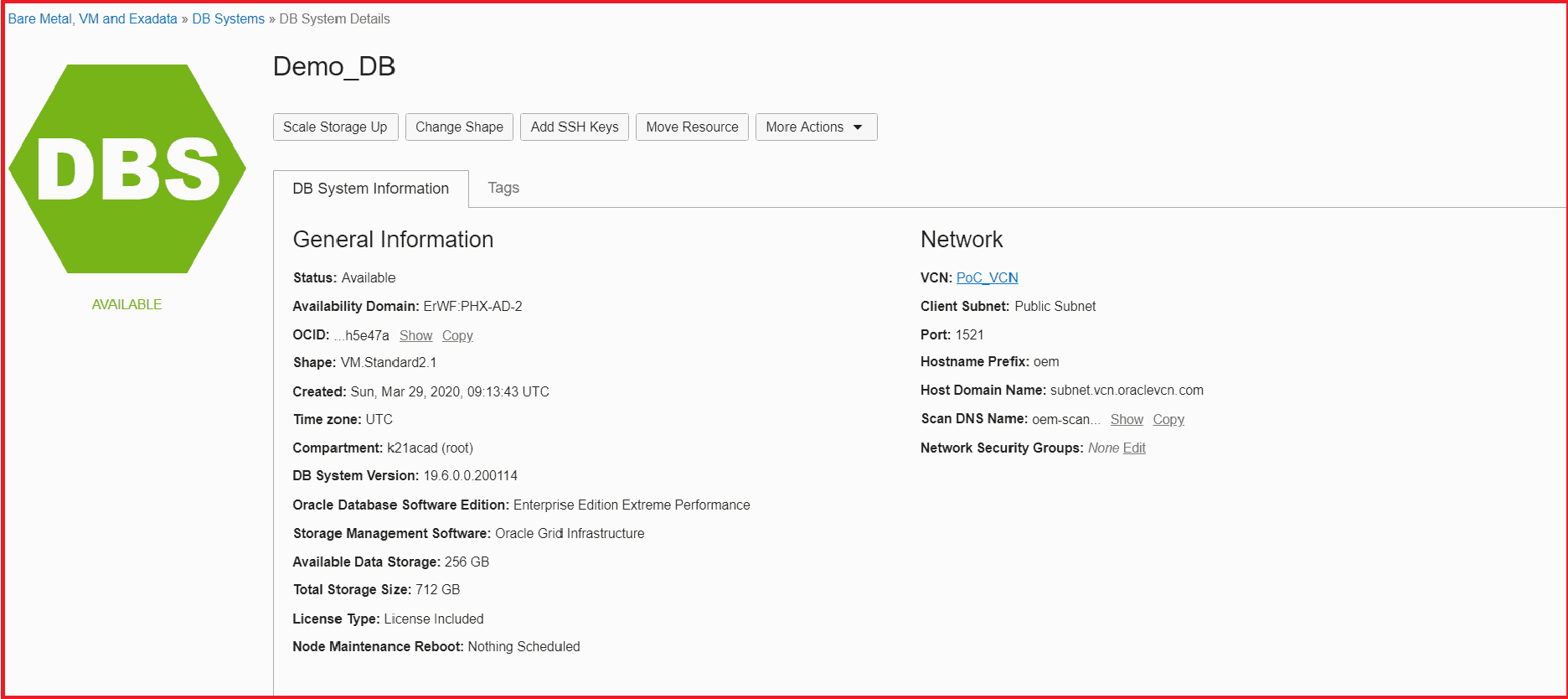Copy the OCID to clipboard
Screen dimensions: 1568x699
(457, 335)
